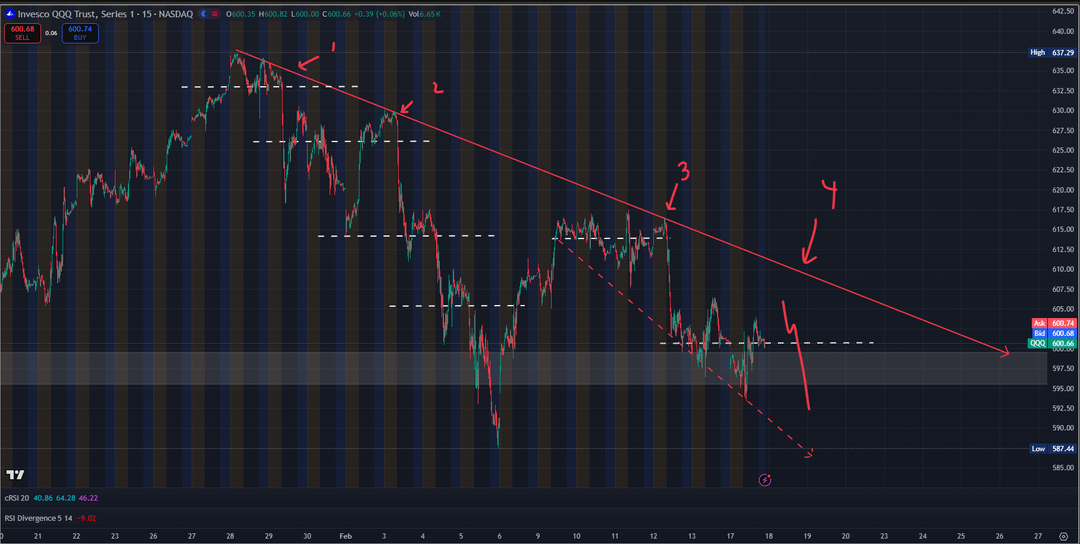Click the Feb label on the time axis

(x=345, y=536)
